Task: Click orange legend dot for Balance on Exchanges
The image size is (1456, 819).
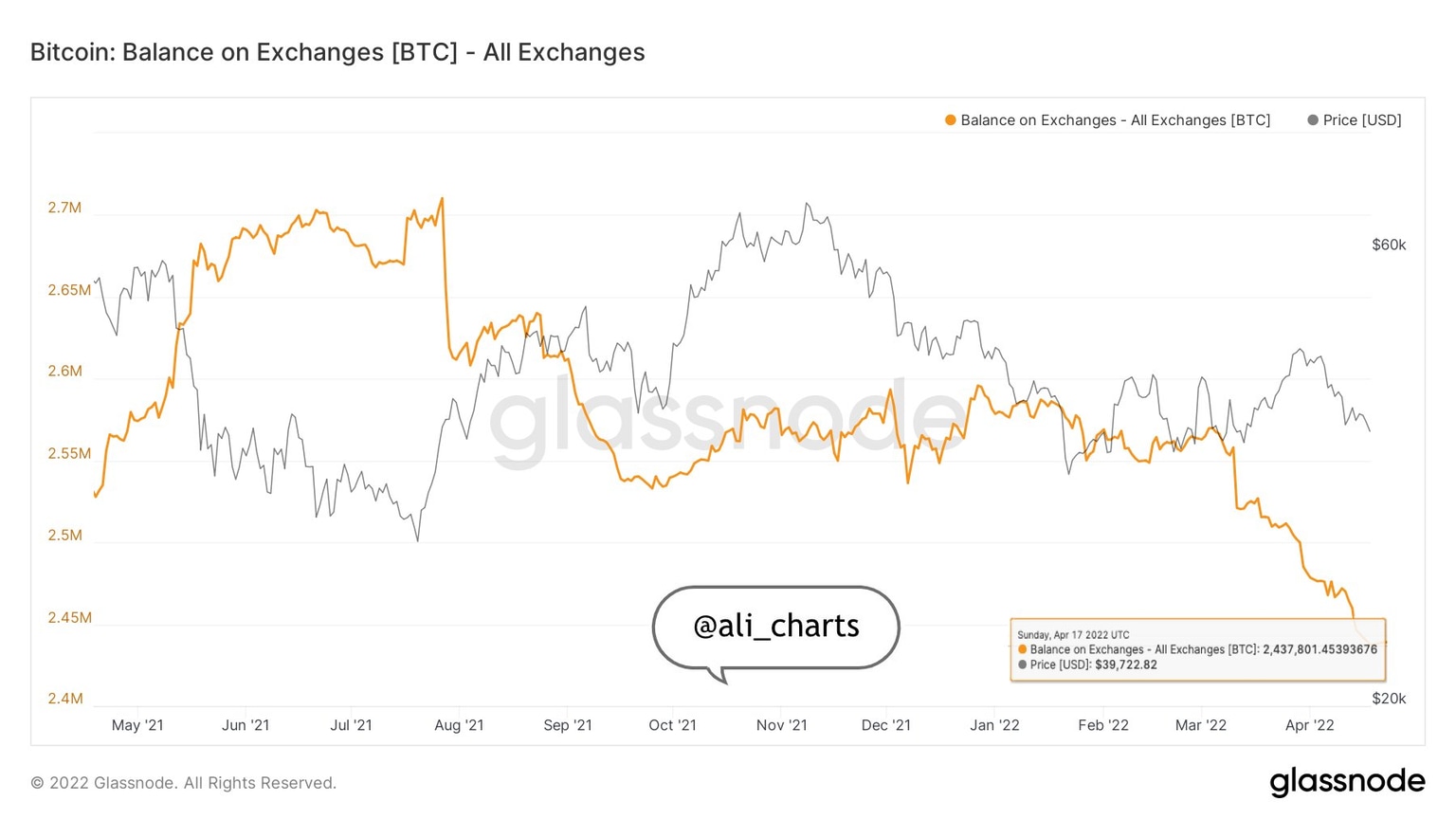Action: [x=950, y=120]
